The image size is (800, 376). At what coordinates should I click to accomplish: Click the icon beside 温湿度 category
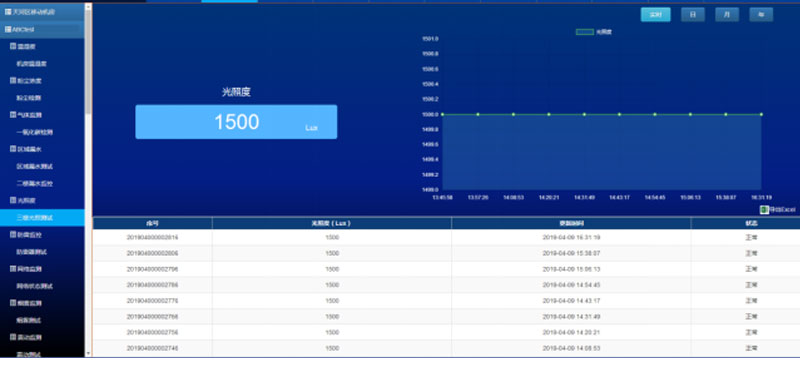click(x=13, y=46)
